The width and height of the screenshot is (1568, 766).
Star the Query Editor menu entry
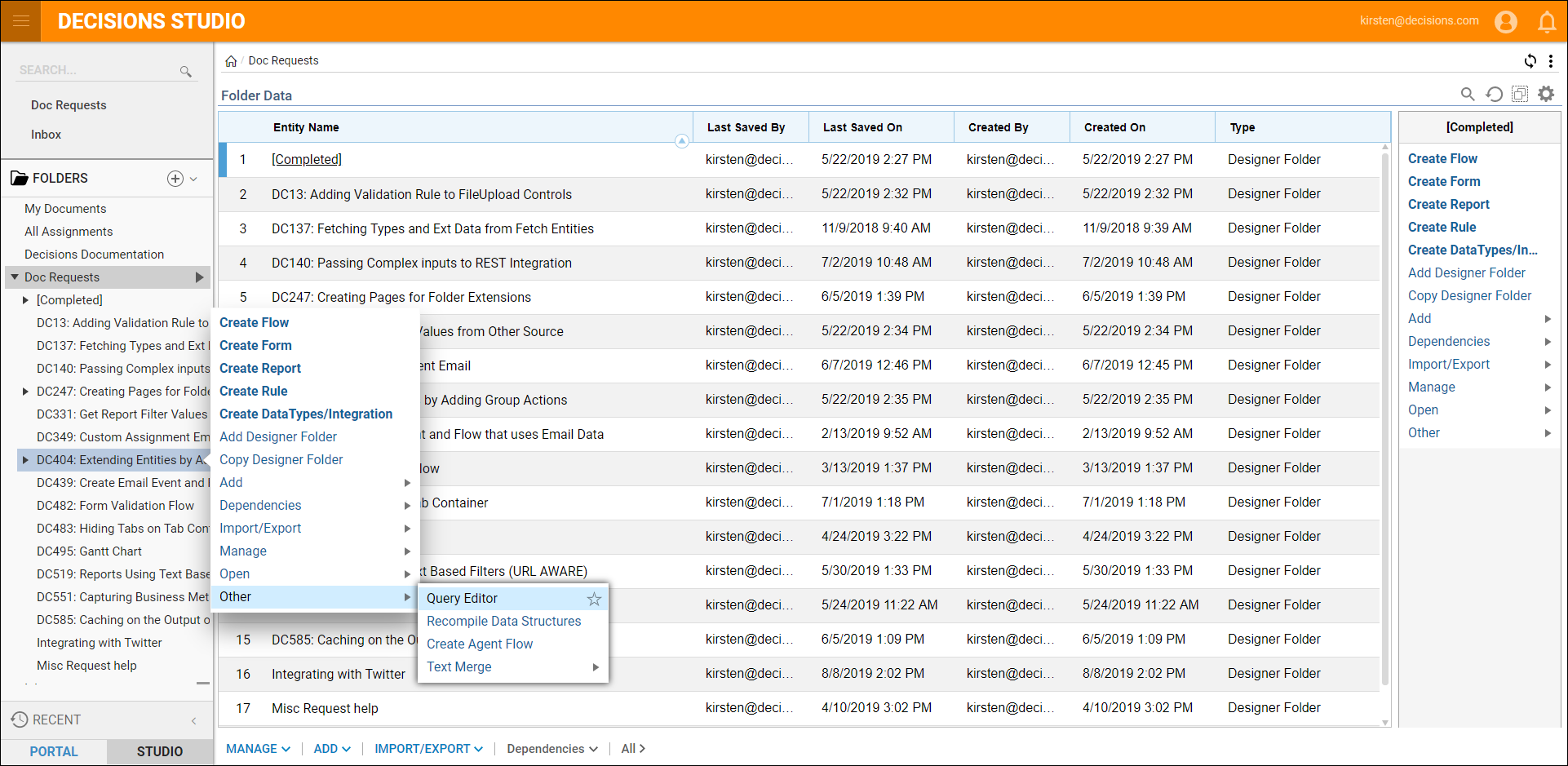[594, 599]
